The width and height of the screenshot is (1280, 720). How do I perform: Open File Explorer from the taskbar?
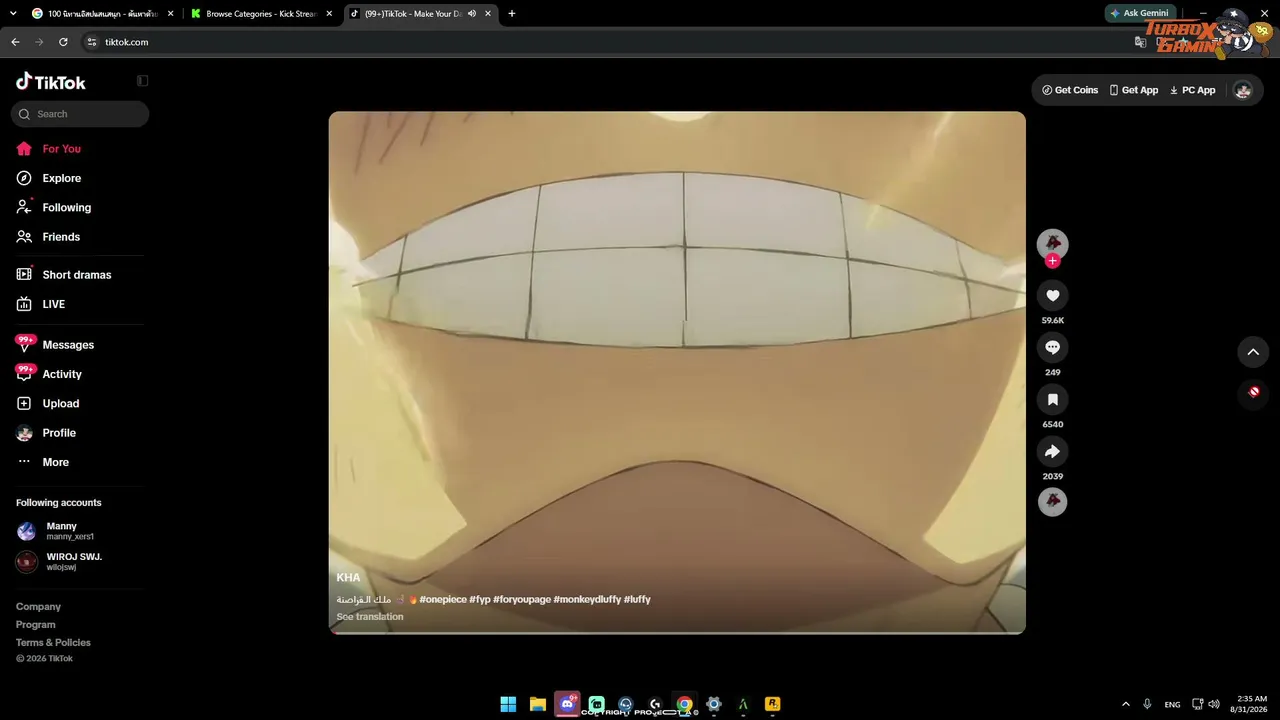tap(537, 704)
